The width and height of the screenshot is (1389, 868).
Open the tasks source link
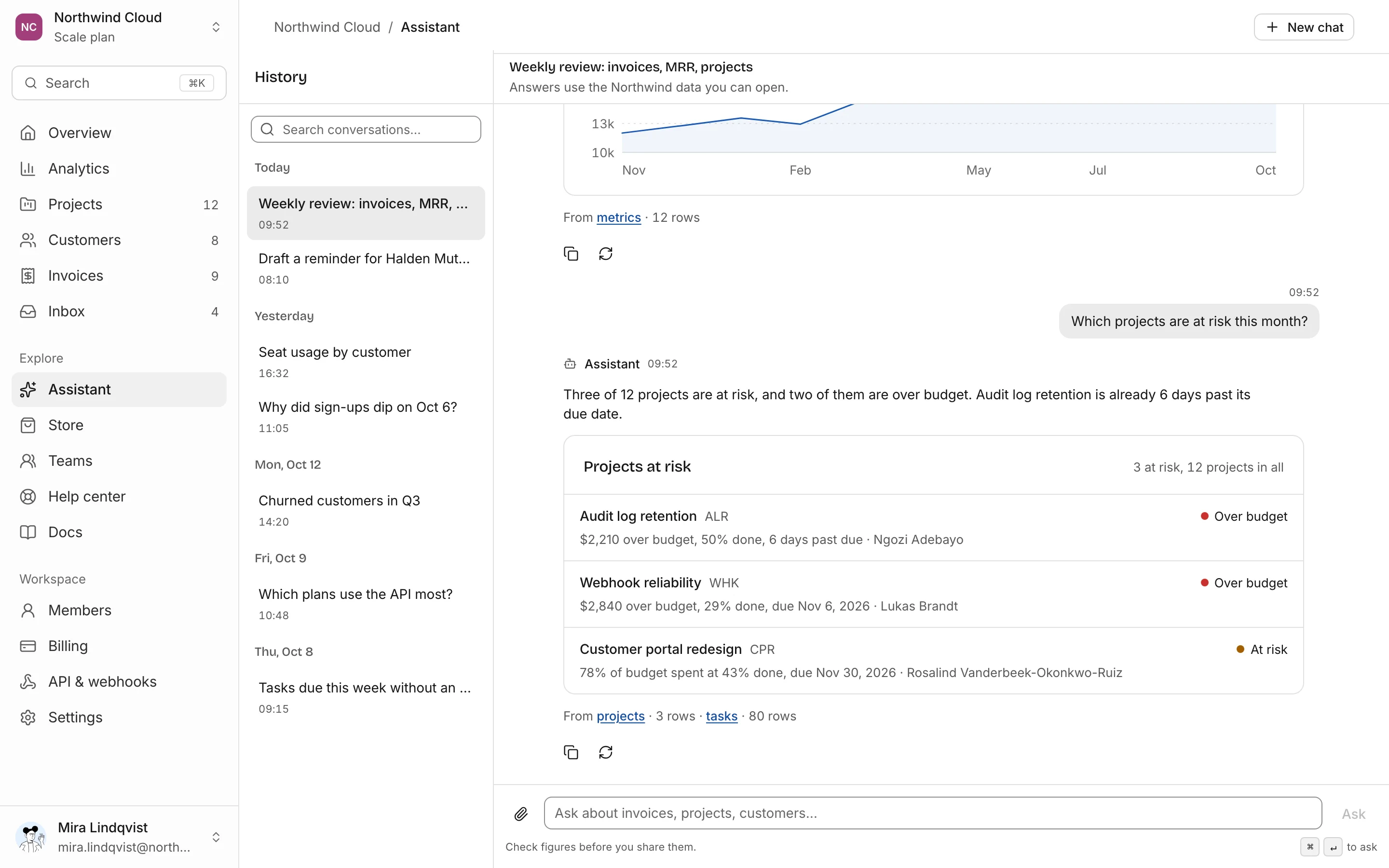tap(721, 716)
